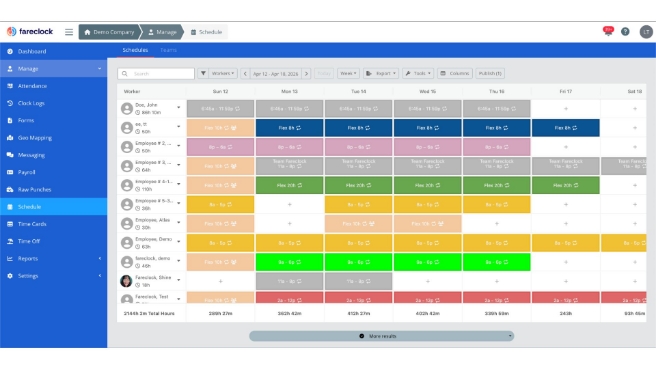
Task: Expand Doe, John worker options arrow
Action: tap(179, 108)
